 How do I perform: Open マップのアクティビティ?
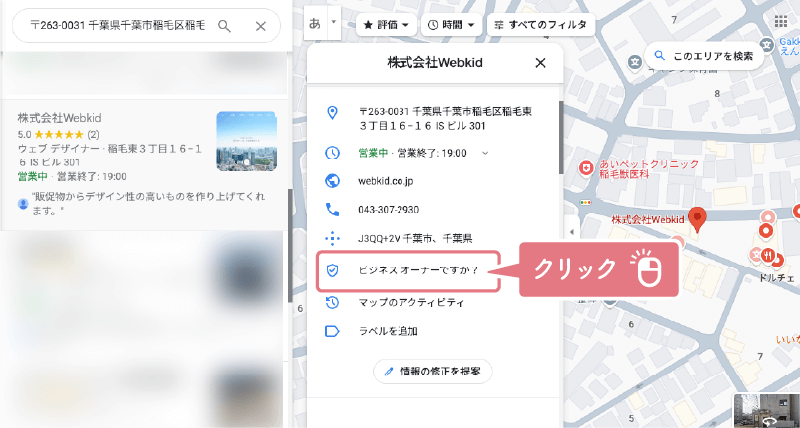tap(412, 303)
